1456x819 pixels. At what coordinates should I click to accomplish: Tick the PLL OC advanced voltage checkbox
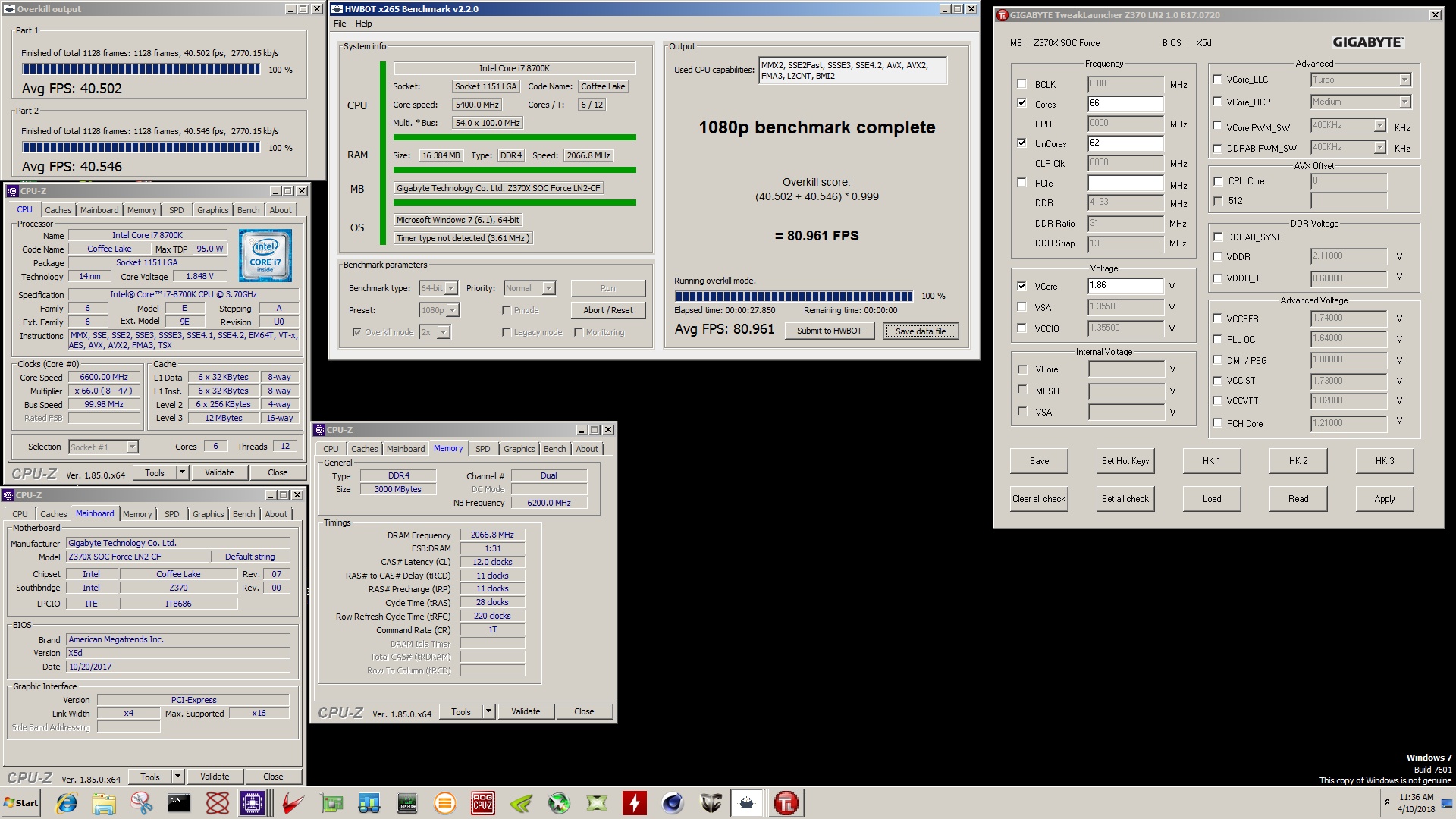tap(1217, 339)
